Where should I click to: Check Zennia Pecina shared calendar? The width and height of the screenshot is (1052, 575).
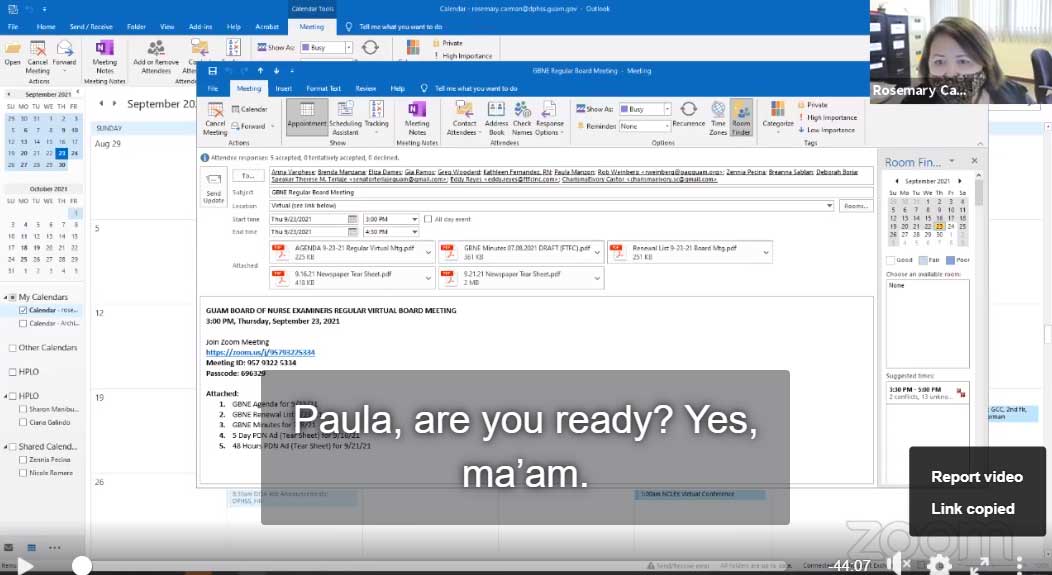(x=23, y=460)
